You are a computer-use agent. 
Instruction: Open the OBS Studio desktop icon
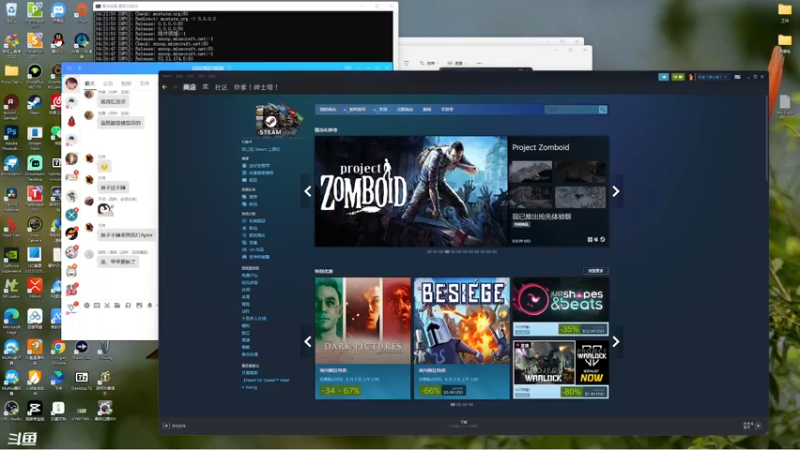coord(11,411)
